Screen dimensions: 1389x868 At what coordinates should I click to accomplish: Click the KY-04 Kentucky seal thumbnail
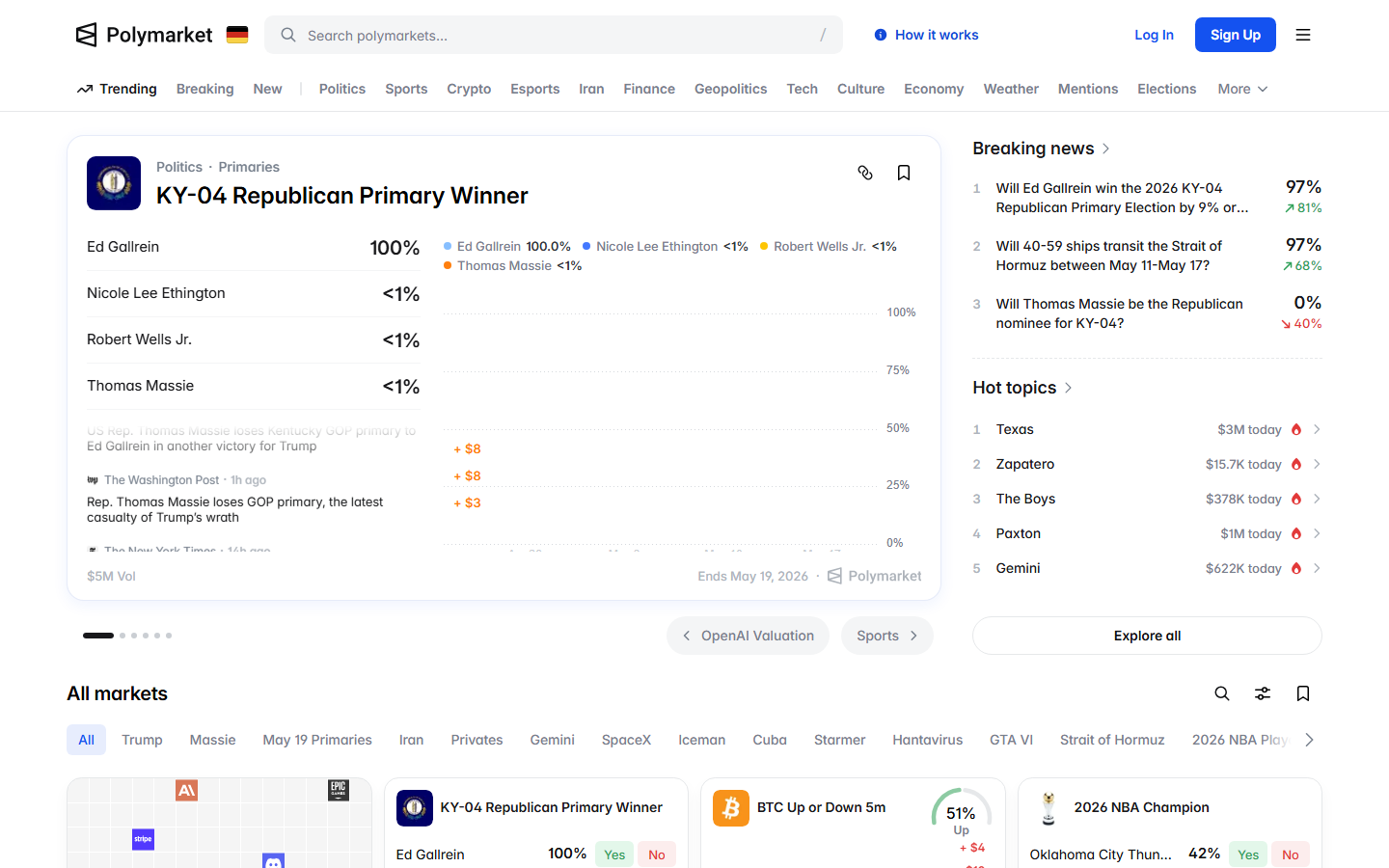coord(114,183)
